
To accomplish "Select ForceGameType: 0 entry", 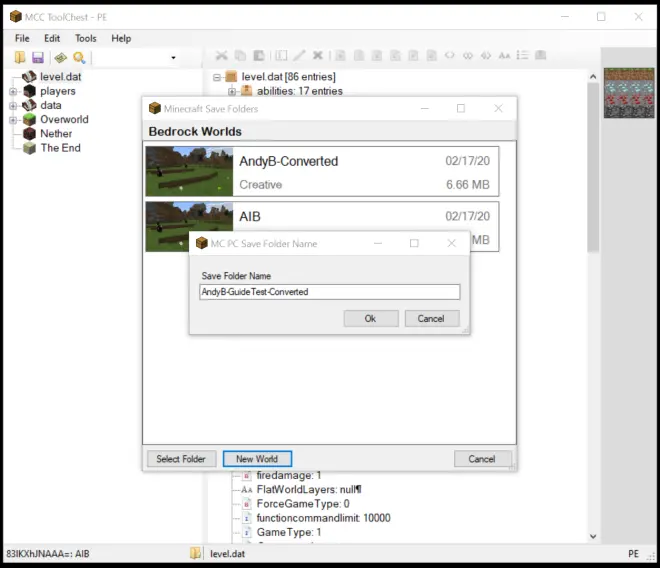I will (x=303, y=504).
